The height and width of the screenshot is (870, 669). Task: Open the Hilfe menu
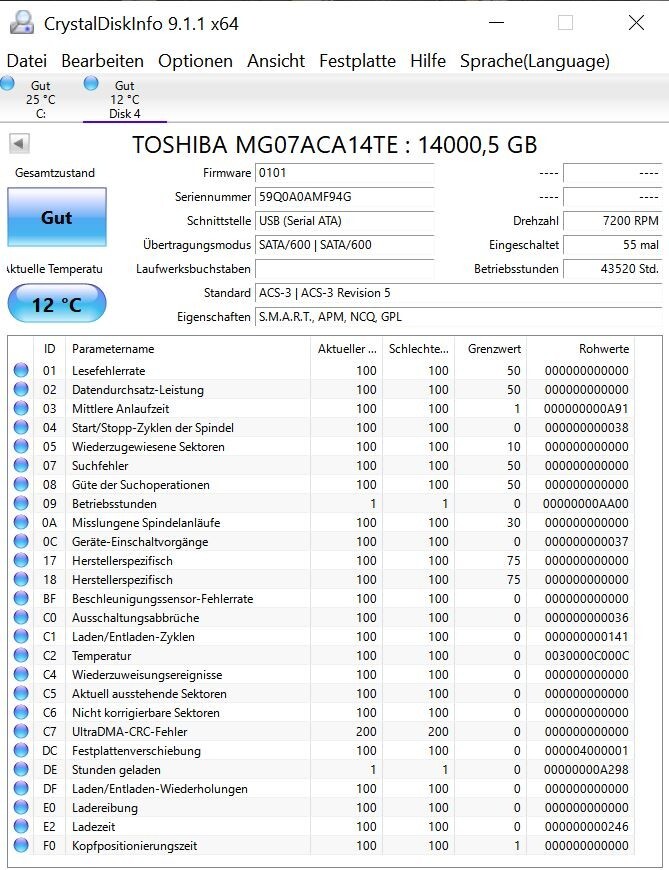point(428,60)
